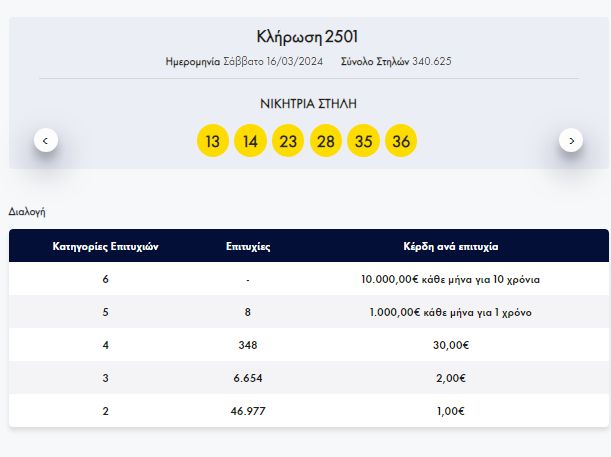Select the Κλήρωση 2501 title
The width and height of the screenshot is (611, 457).
307,37
